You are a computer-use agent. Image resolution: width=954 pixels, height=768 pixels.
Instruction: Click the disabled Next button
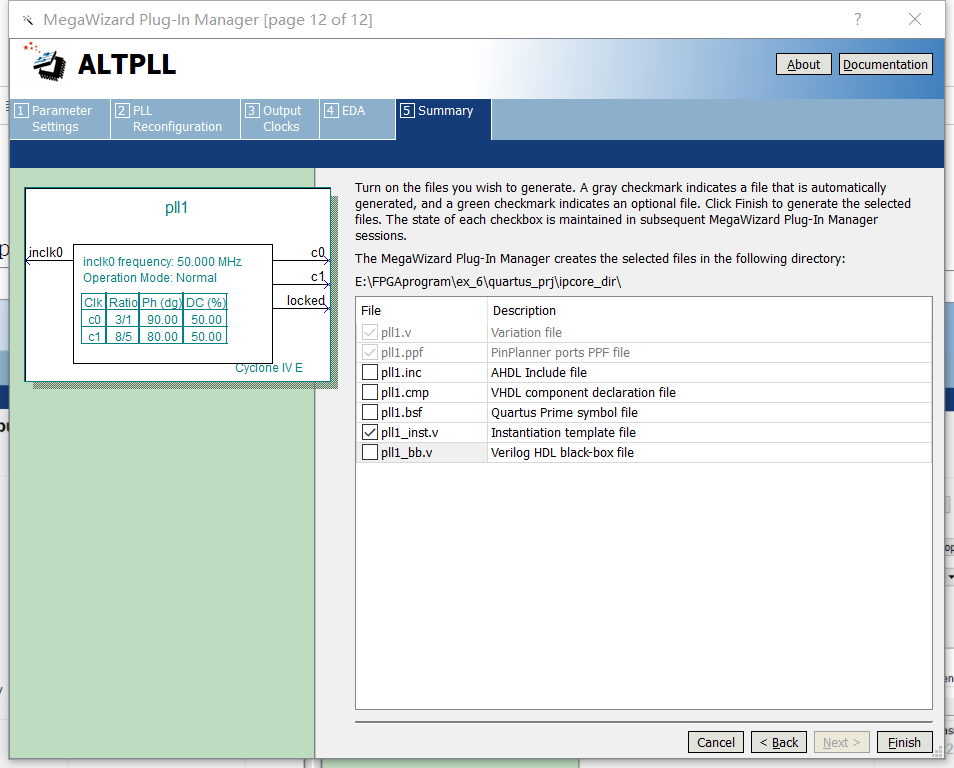[x=841, y=742]
